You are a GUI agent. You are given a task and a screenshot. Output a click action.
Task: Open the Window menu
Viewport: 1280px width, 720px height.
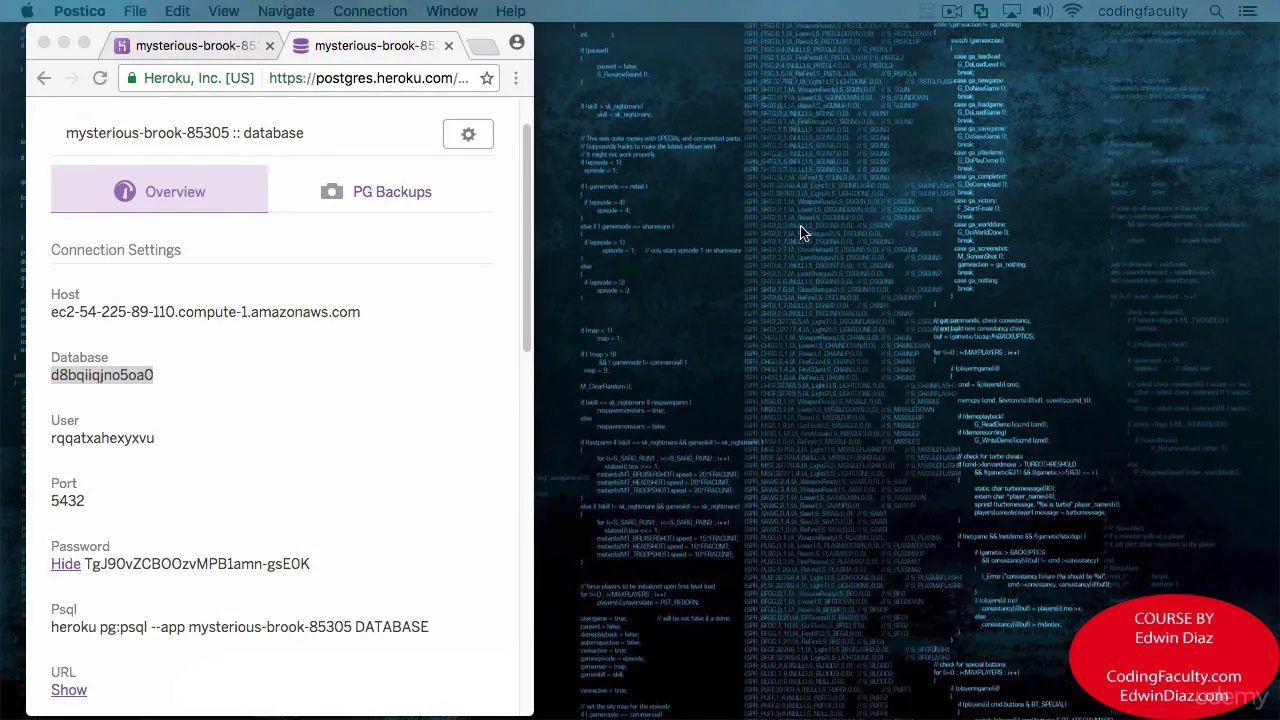(452, 11)
